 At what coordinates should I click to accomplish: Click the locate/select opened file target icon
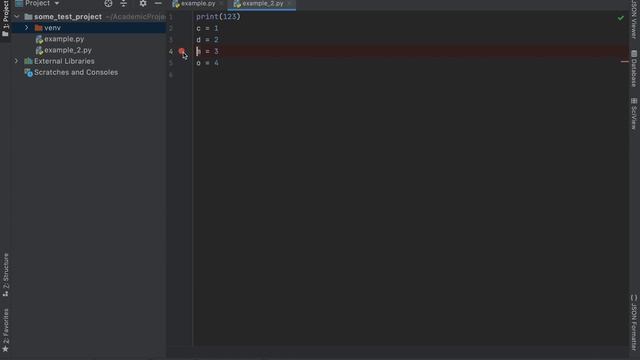(x=108, y=4)
